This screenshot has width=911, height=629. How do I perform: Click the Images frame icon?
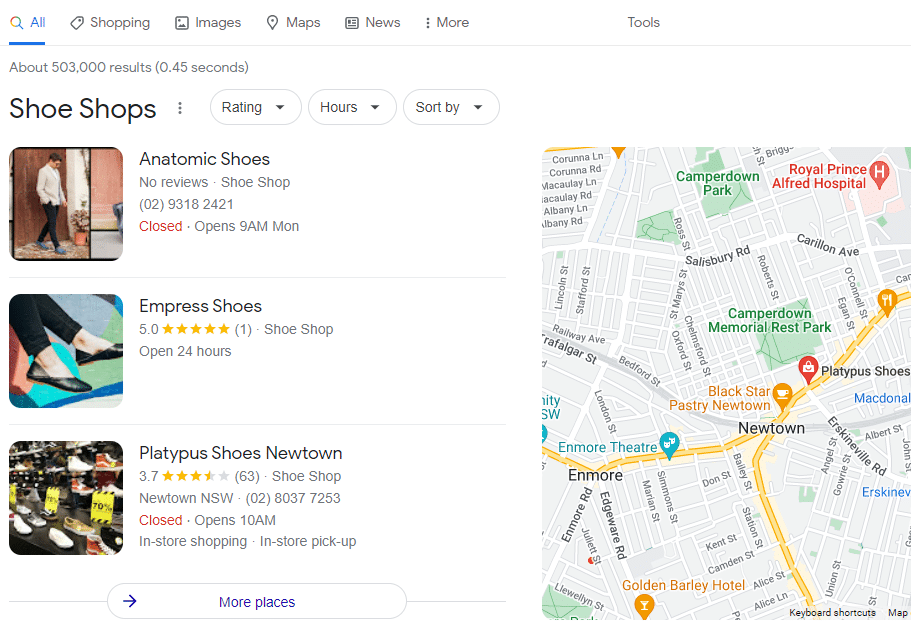coord(181,21)
